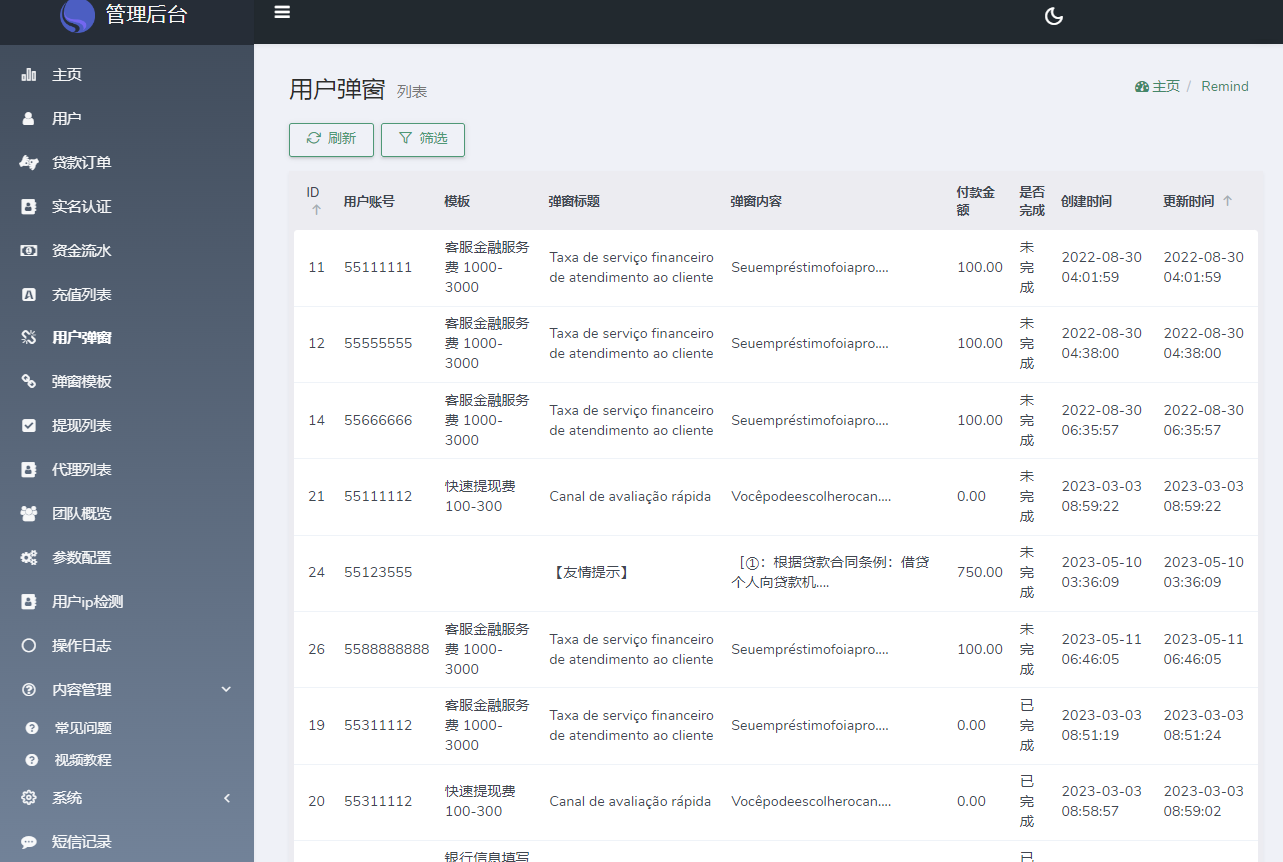Click the person icon next to 用户
This screenshot has width=1283, height=862.
coord(29,118)
